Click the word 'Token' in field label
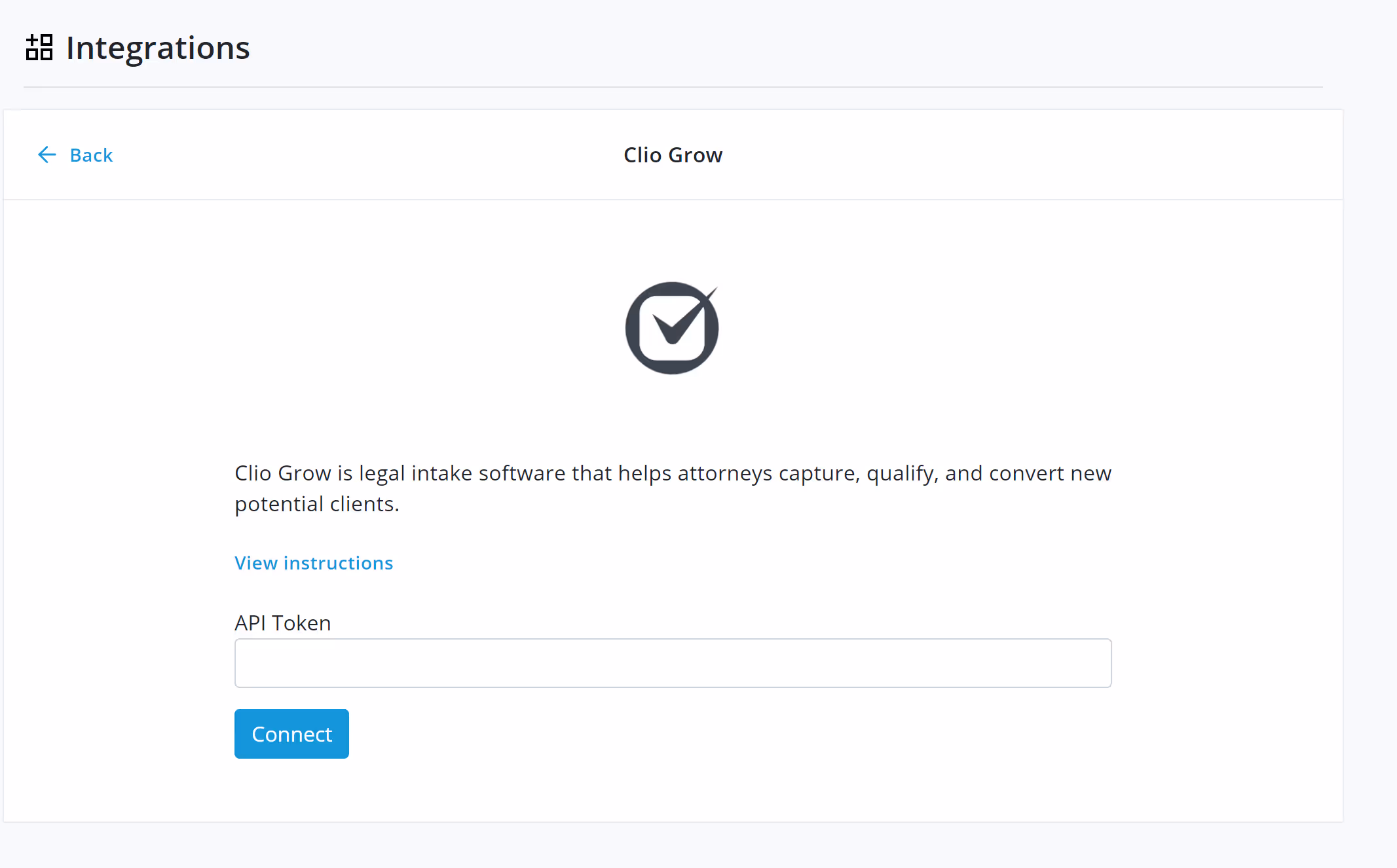 tap(301, 623)
